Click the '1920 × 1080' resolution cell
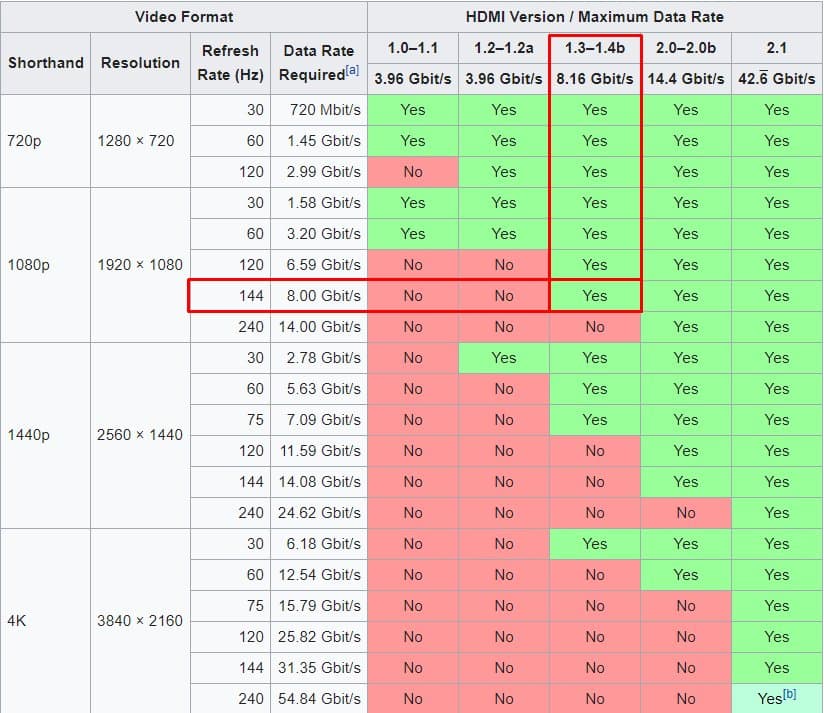 click(140, 265)
